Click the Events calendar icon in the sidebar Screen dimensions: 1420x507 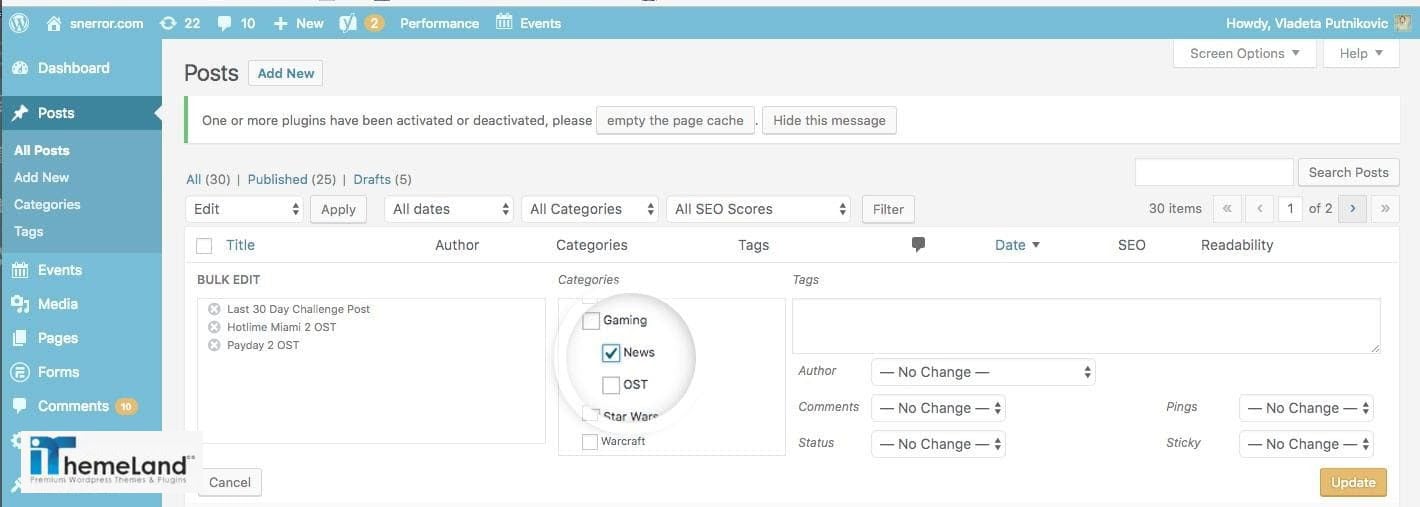[x=20, y=270]
